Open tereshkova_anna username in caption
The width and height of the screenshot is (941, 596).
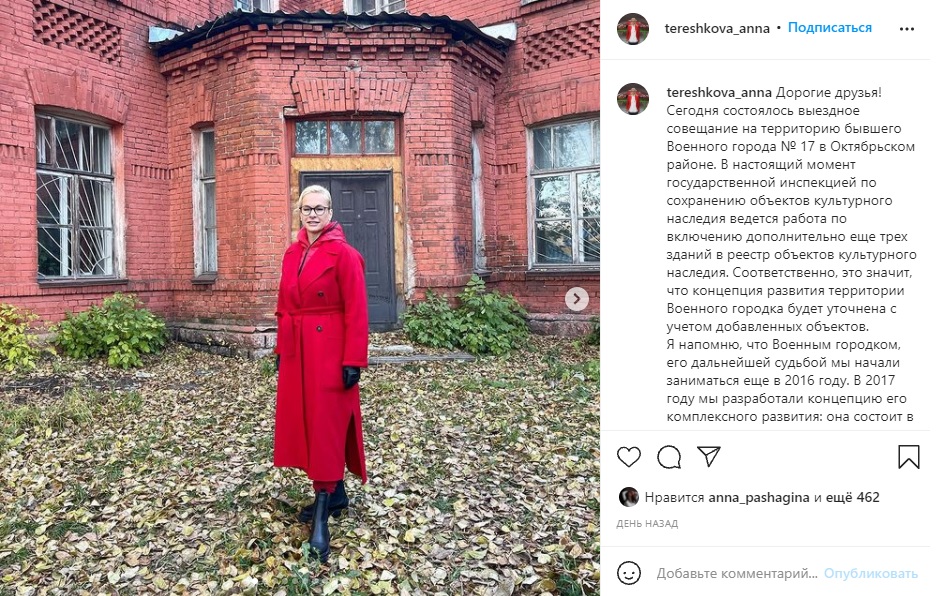coord(719,92)
